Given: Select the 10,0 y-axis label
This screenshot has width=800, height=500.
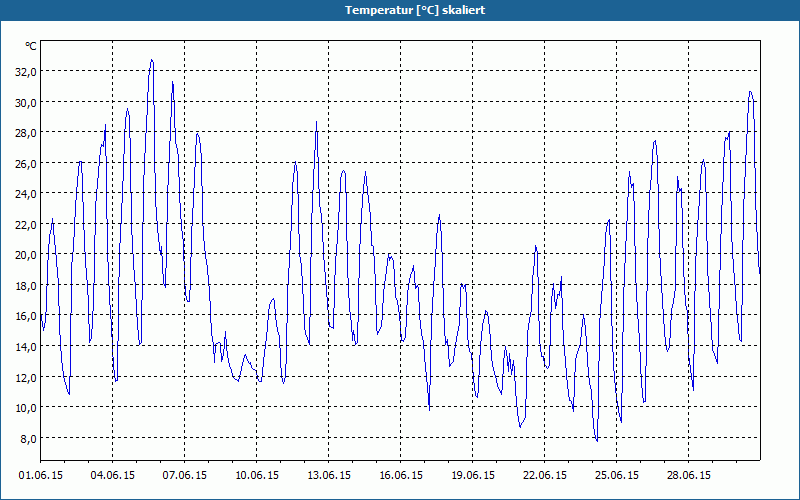Looking at the screenshot, I should click(x=26, y=408).
